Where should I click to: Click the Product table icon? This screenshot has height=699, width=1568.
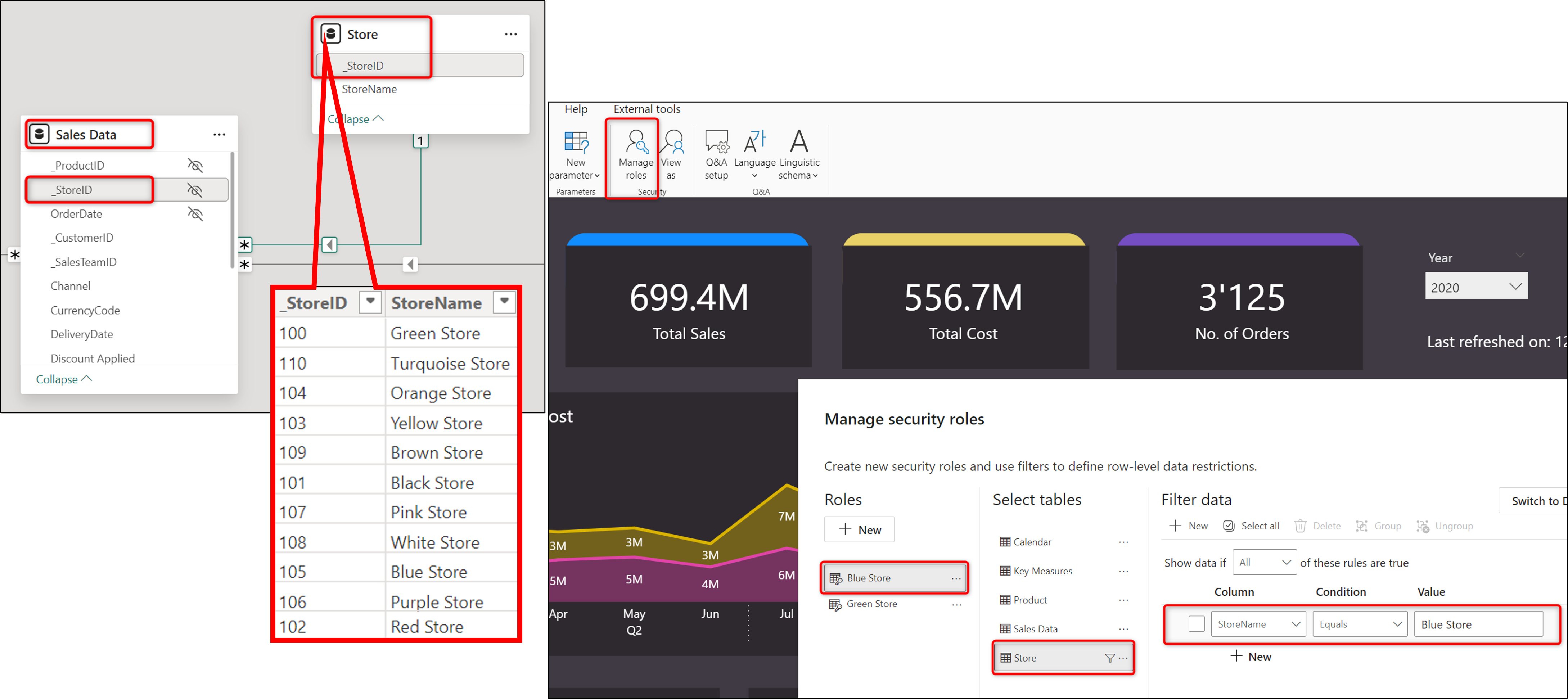pyautogui.click(x=1005, y=600)
